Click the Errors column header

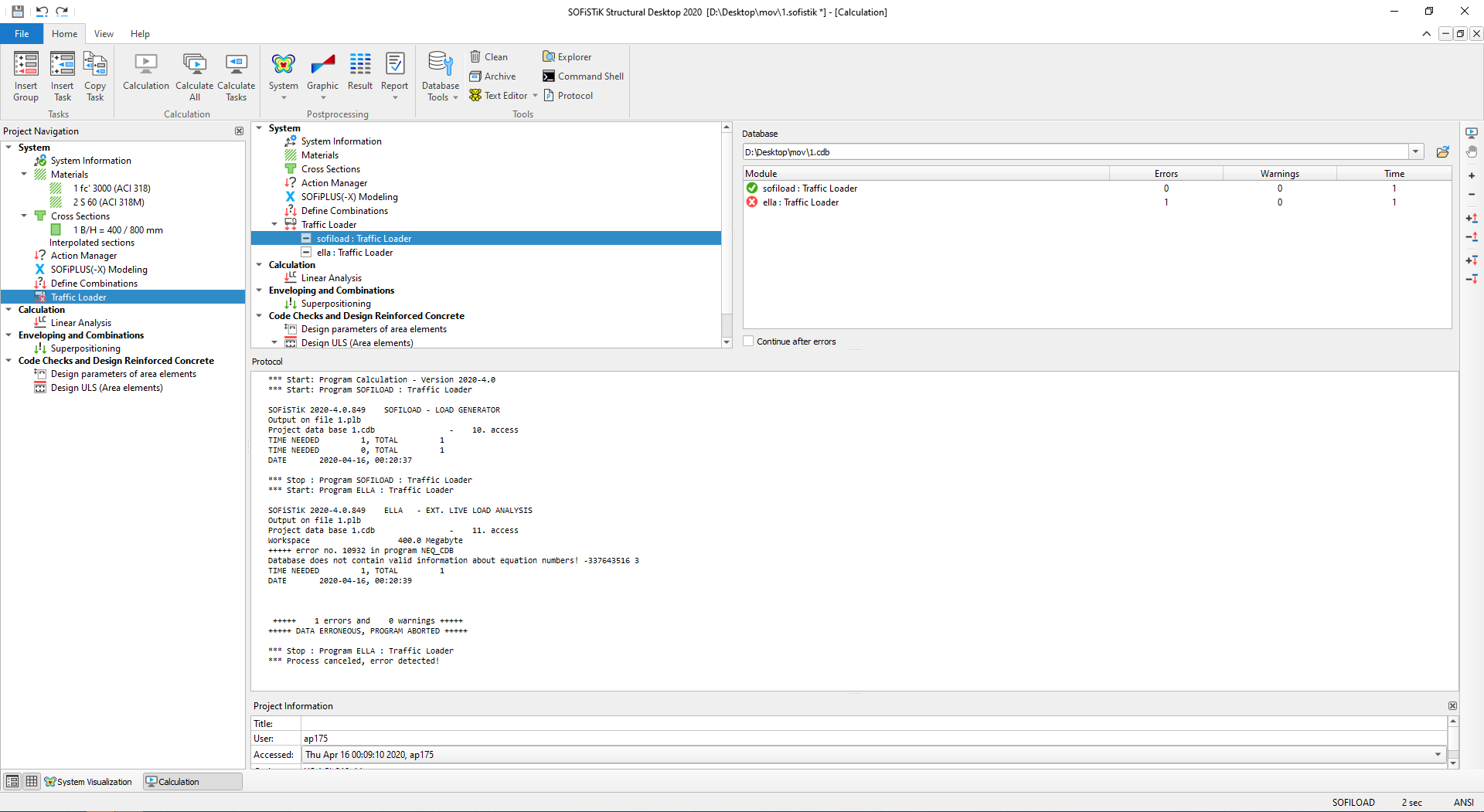pos(1166,174)
